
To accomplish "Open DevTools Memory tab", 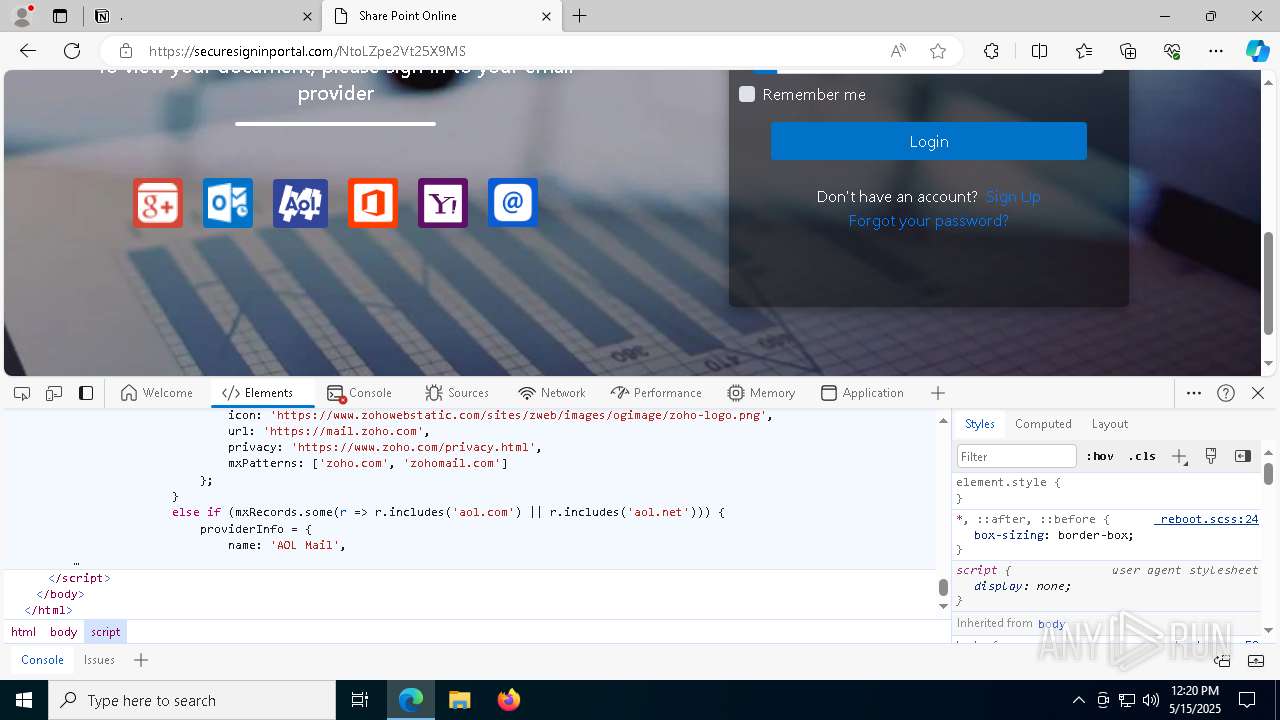I will coord(761,393).
